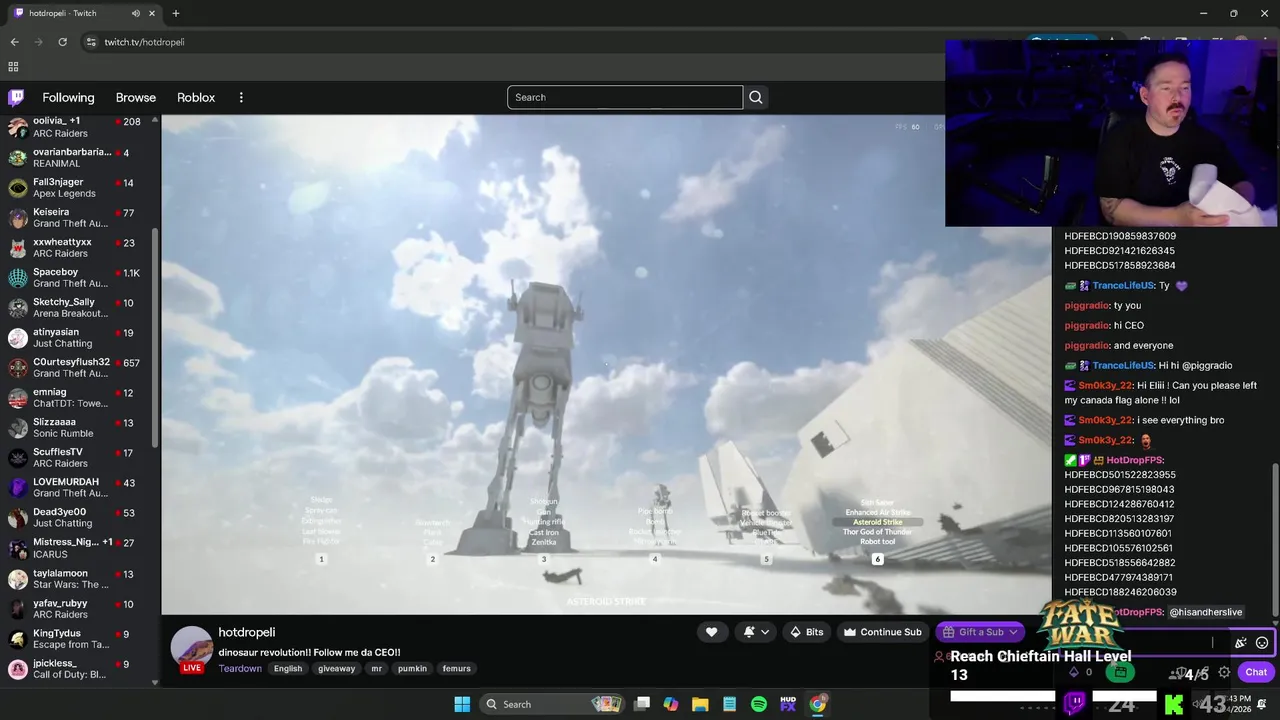Viewport: 1280px width, 720px height.
Task: Click the search magnifier button
Action: point(756,97)
